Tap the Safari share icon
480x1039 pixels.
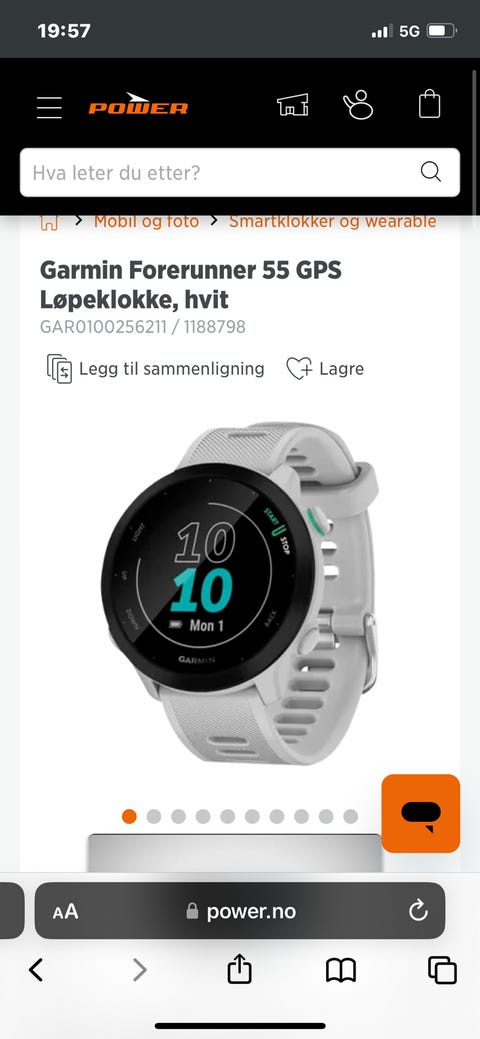pyautogui.click(x=239, y=970)
